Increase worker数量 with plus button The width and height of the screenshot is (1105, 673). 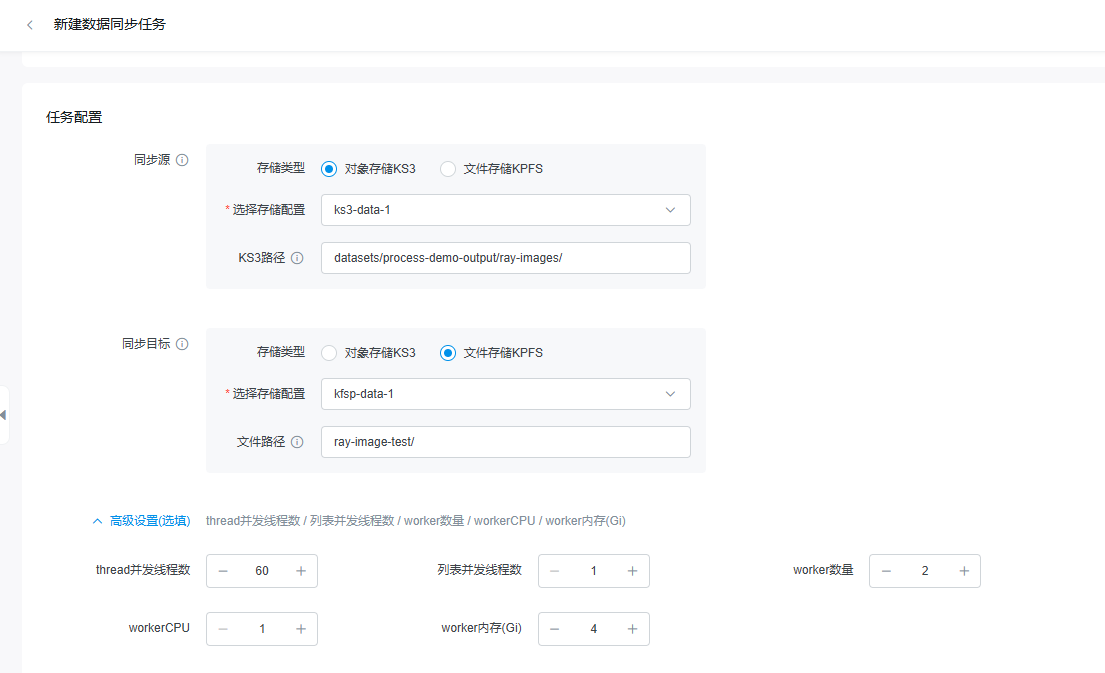pyautogui.click(x=964, y=571)
